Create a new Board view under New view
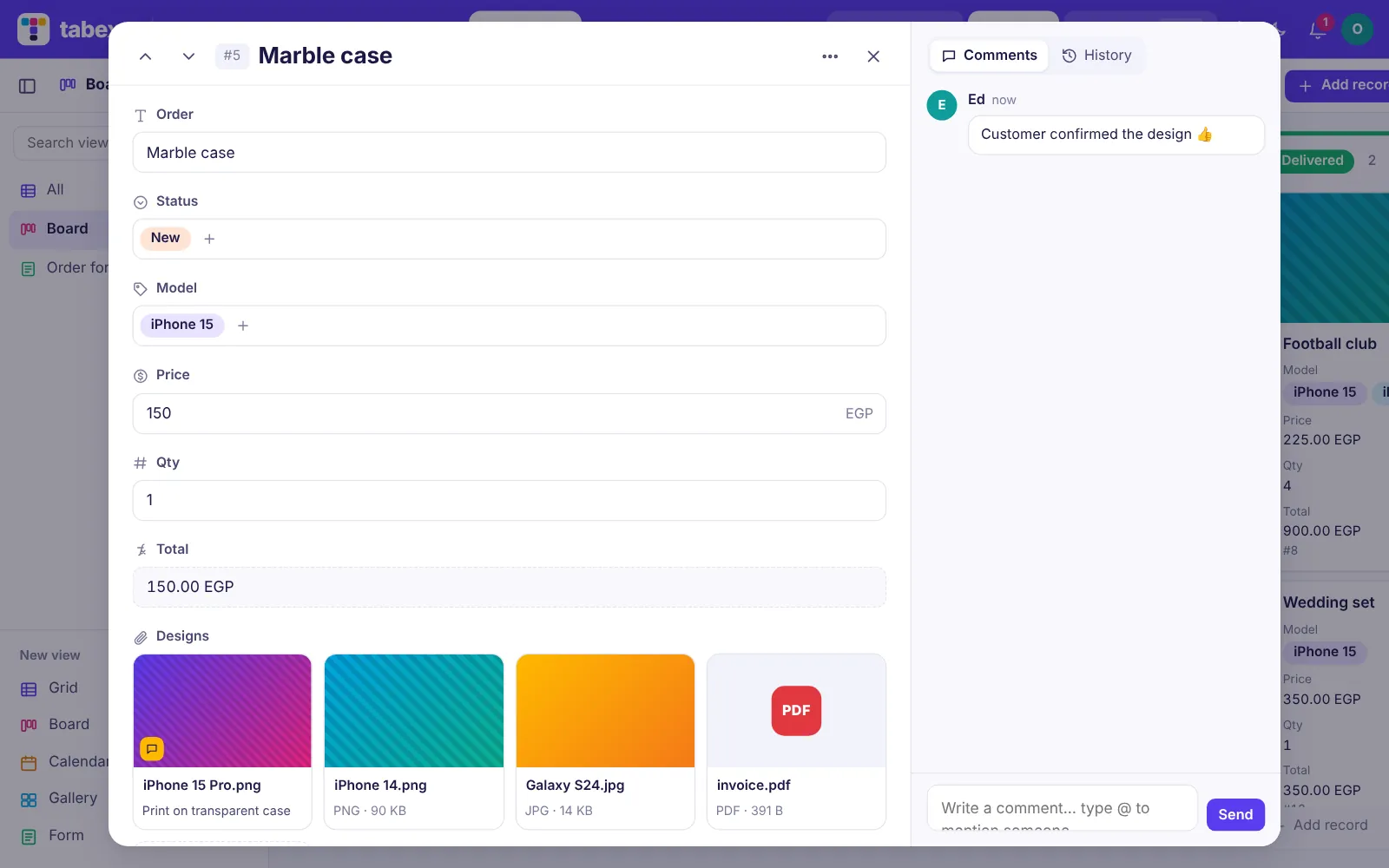 tap(59, 725)
